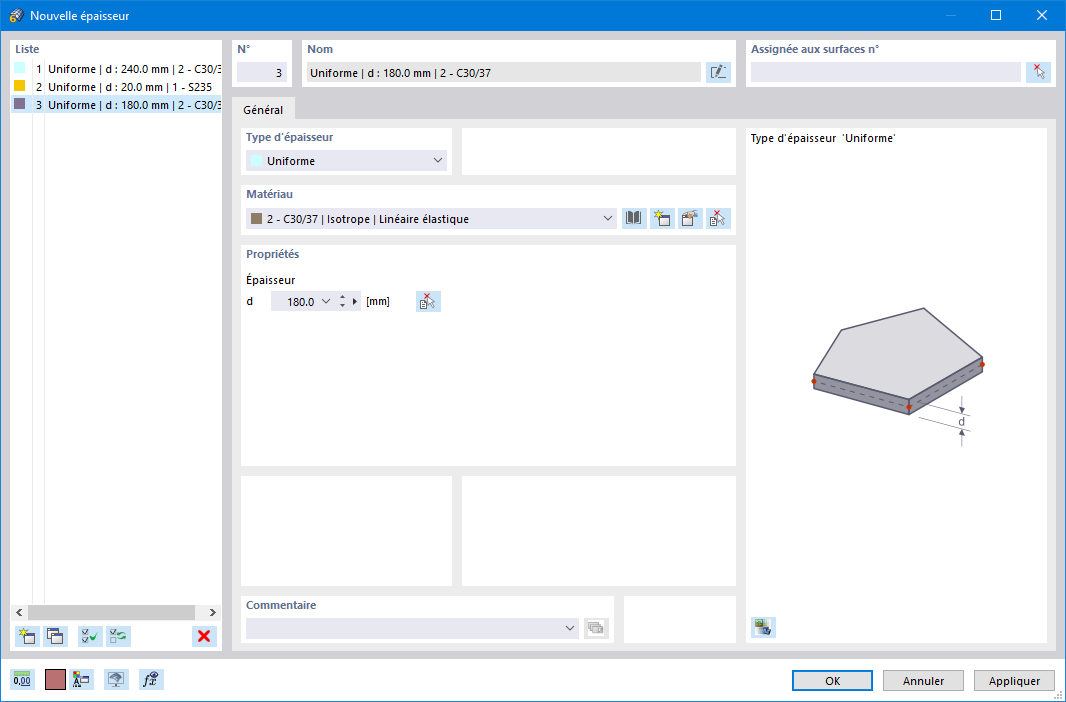Delete selected thickness with red X
This screenshot has height=702, width=1066.
[204, 637]
